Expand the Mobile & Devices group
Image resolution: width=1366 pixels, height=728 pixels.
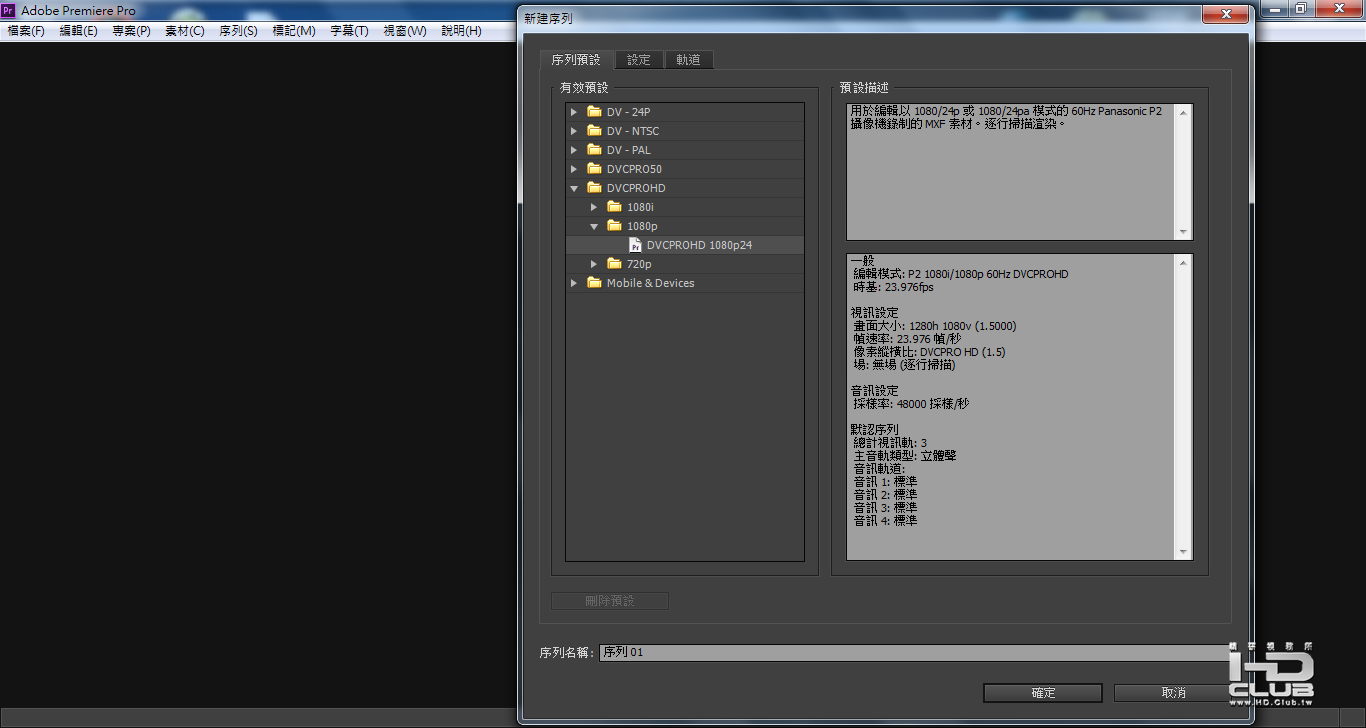coord(574,283)
